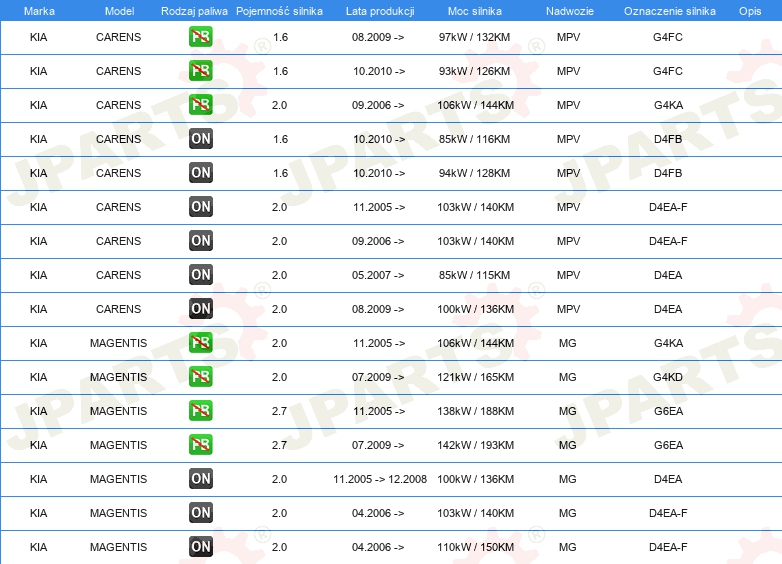The width and height of the screenshot is (782, 564).
Task: Click engine code D4FB in the 94kW row
Action: [668, 173]
